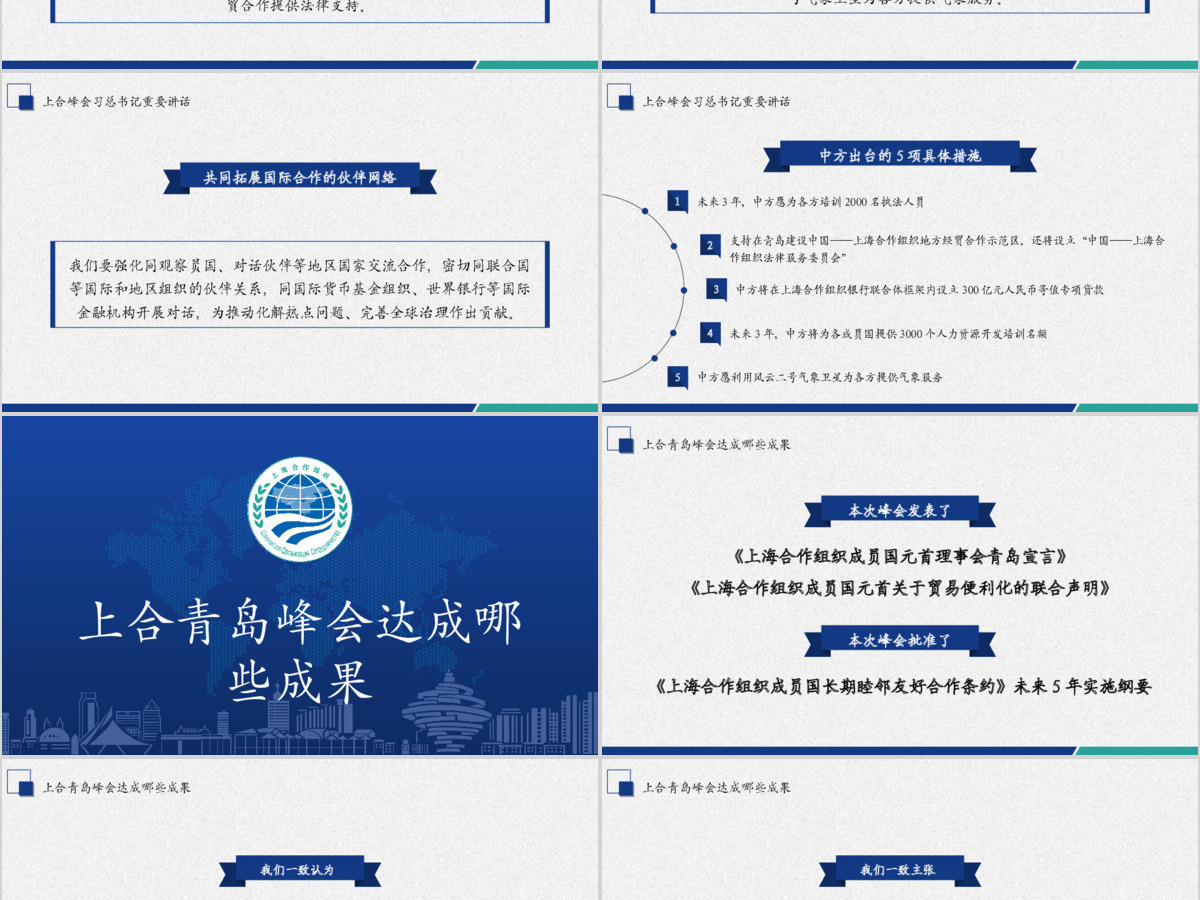The height and width of the screenshot is (900, 1200).
Task: Click header 上合青岛峰会达成哪些成果 above 我们一致主张
Action: click(x=716, y=788)
